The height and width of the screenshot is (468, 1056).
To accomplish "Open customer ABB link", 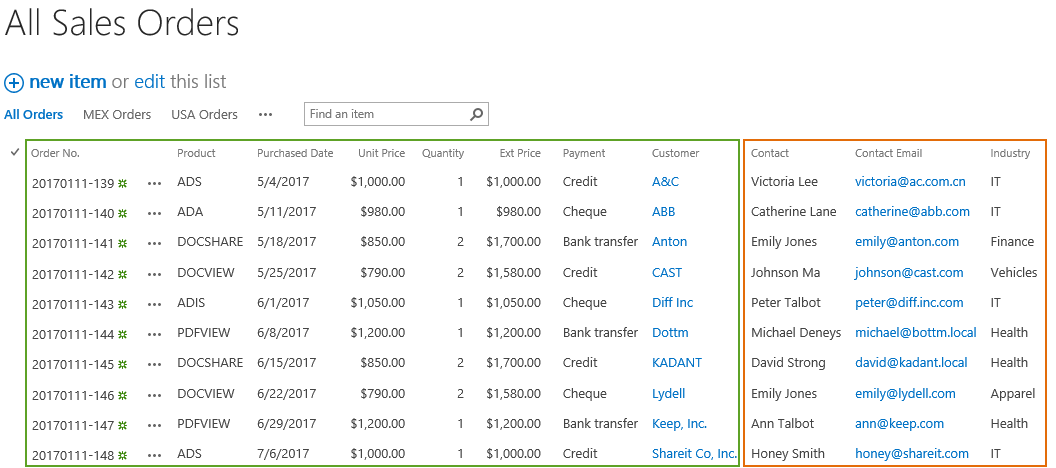I will (x=663, y=212).
